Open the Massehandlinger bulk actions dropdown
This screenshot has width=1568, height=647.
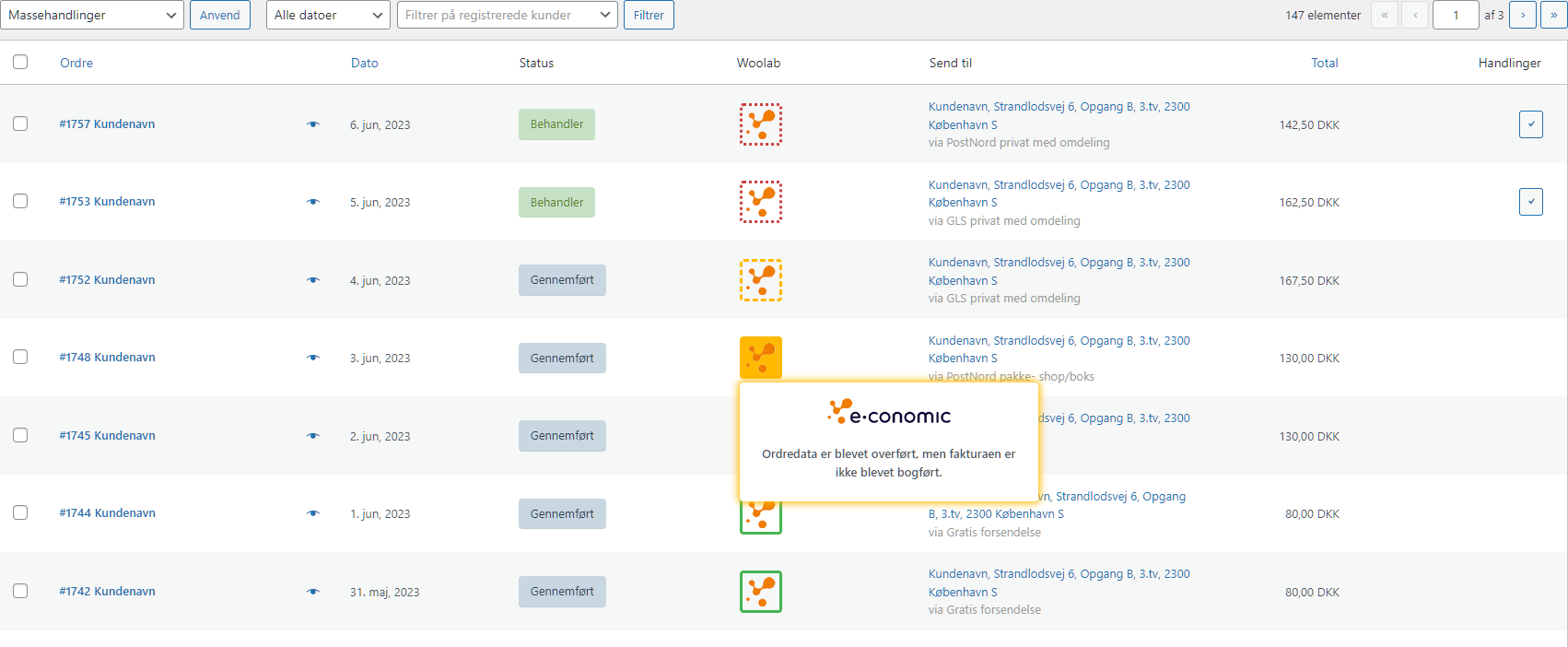[92, 15]
